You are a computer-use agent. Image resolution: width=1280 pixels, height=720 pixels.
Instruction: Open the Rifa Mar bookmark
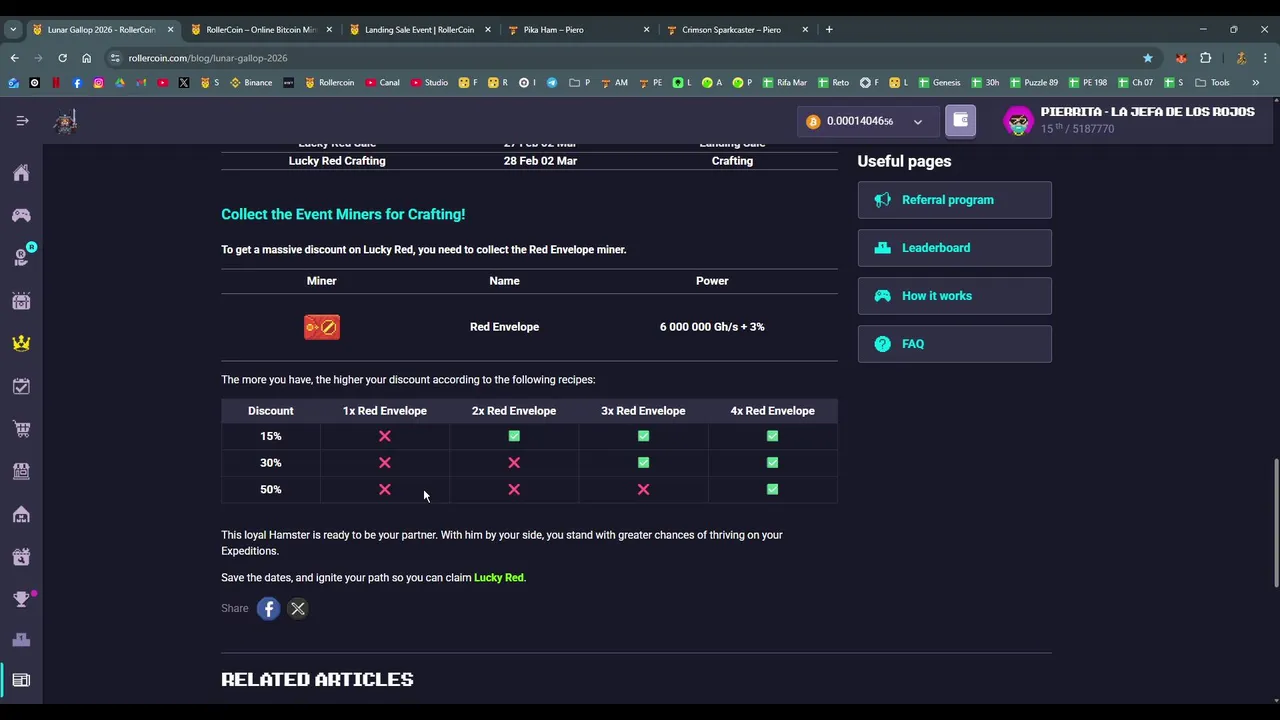tap(784, 83)
